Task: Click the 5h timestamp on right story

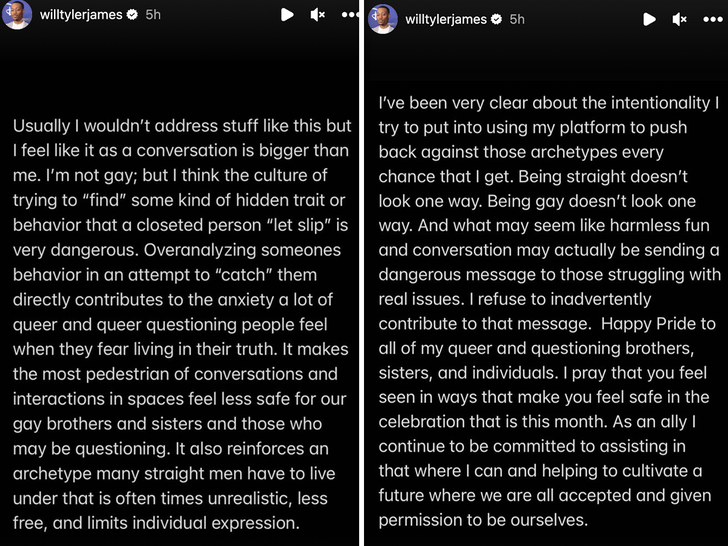Action: click(517, 19)
